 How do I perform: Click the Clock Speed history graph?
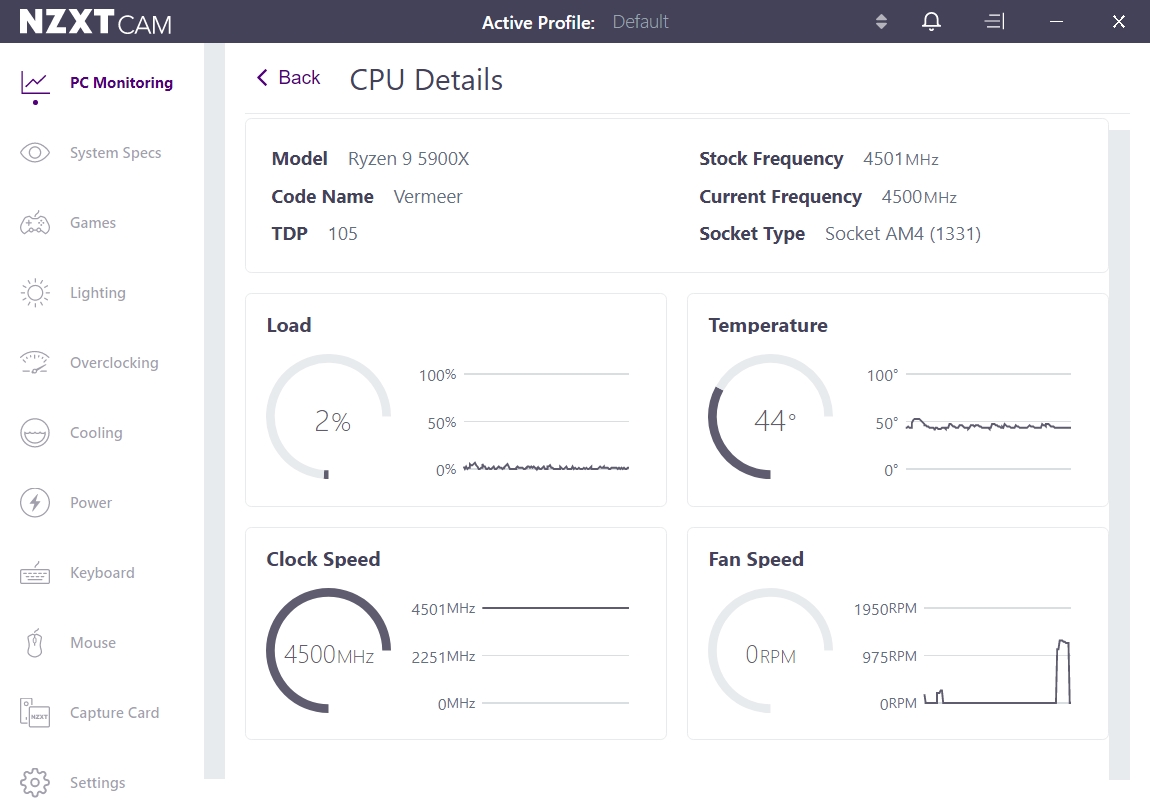click(555, 656)
